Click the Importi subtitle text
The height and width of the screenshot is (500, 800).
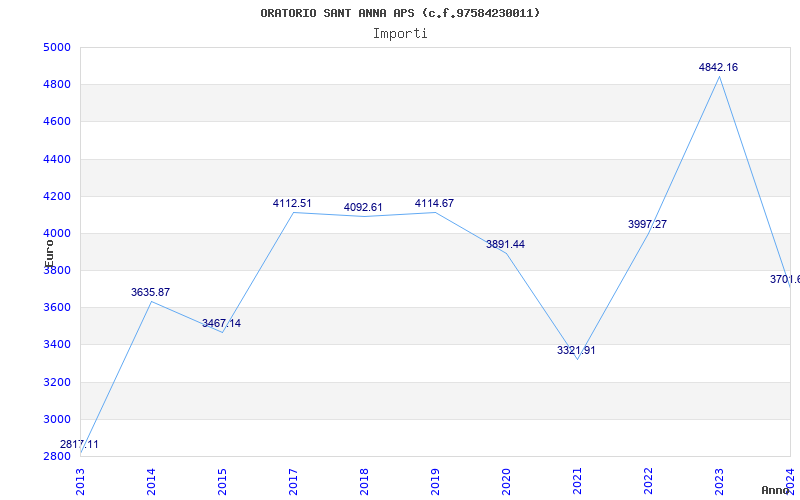coord(400,34)
